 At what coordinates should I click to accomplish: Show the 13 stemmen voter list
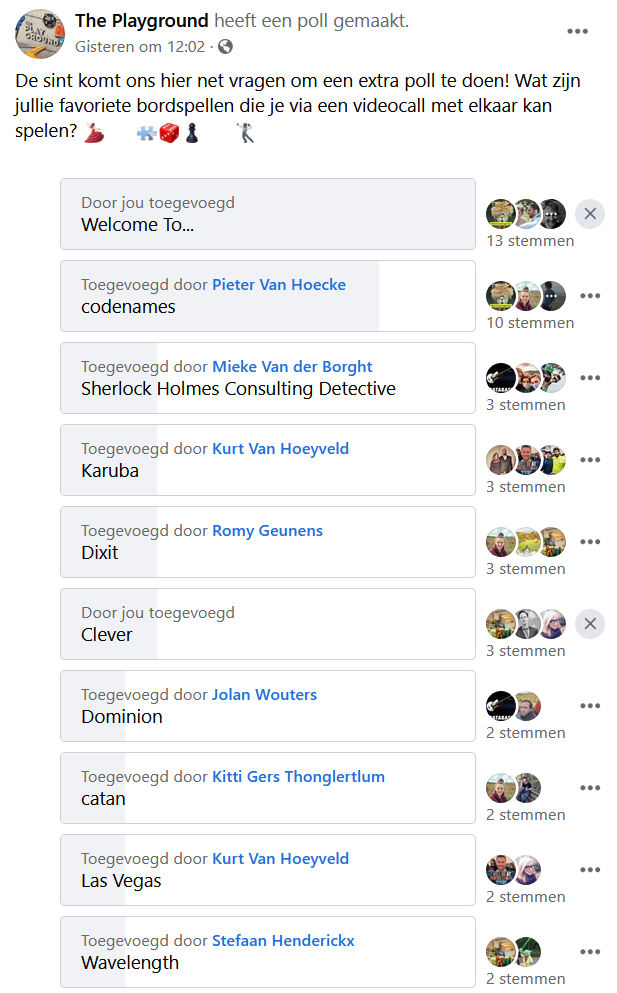(x=530, y=241)
